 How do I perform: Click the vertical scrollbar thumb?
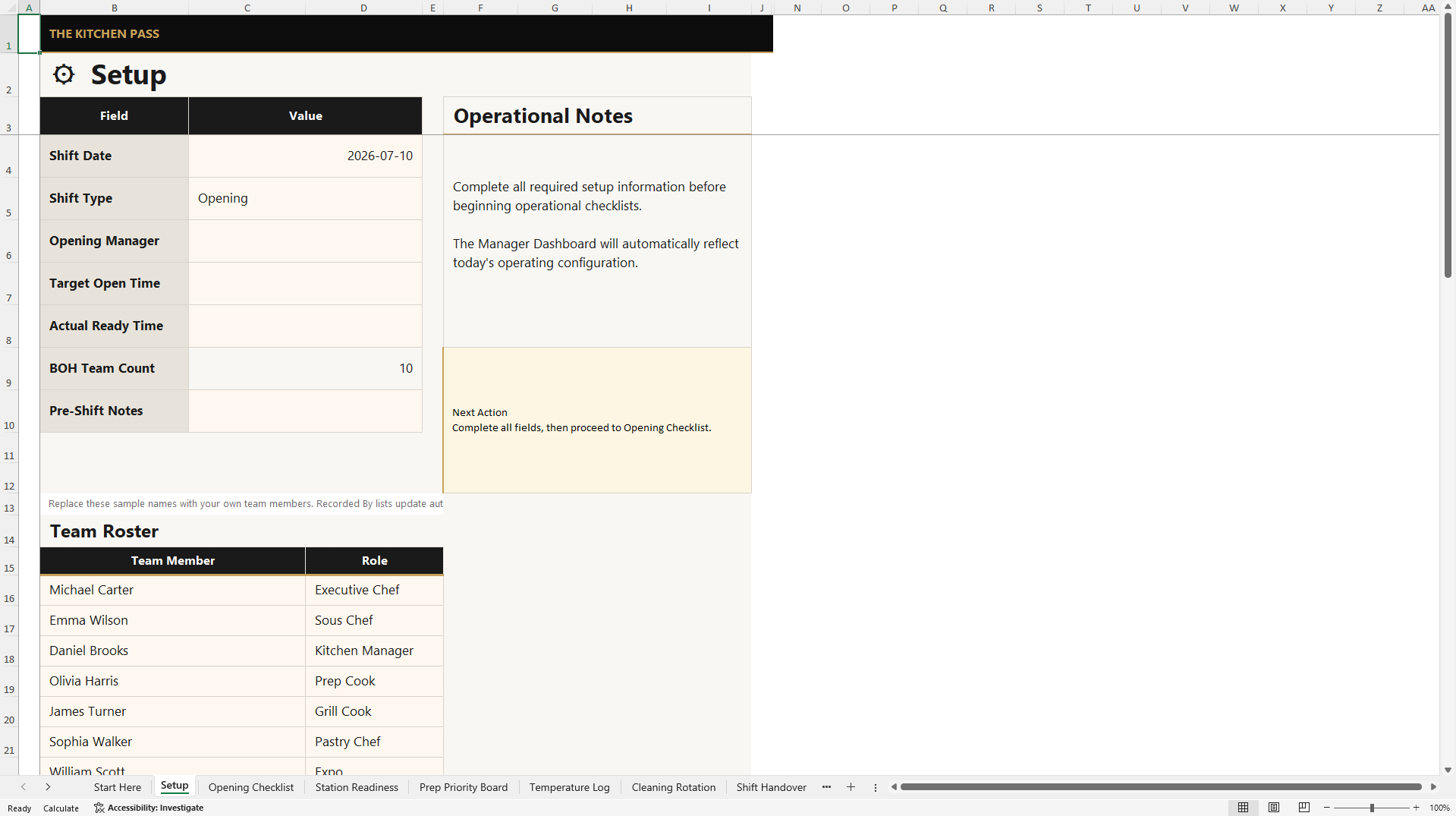(1448, 144)
